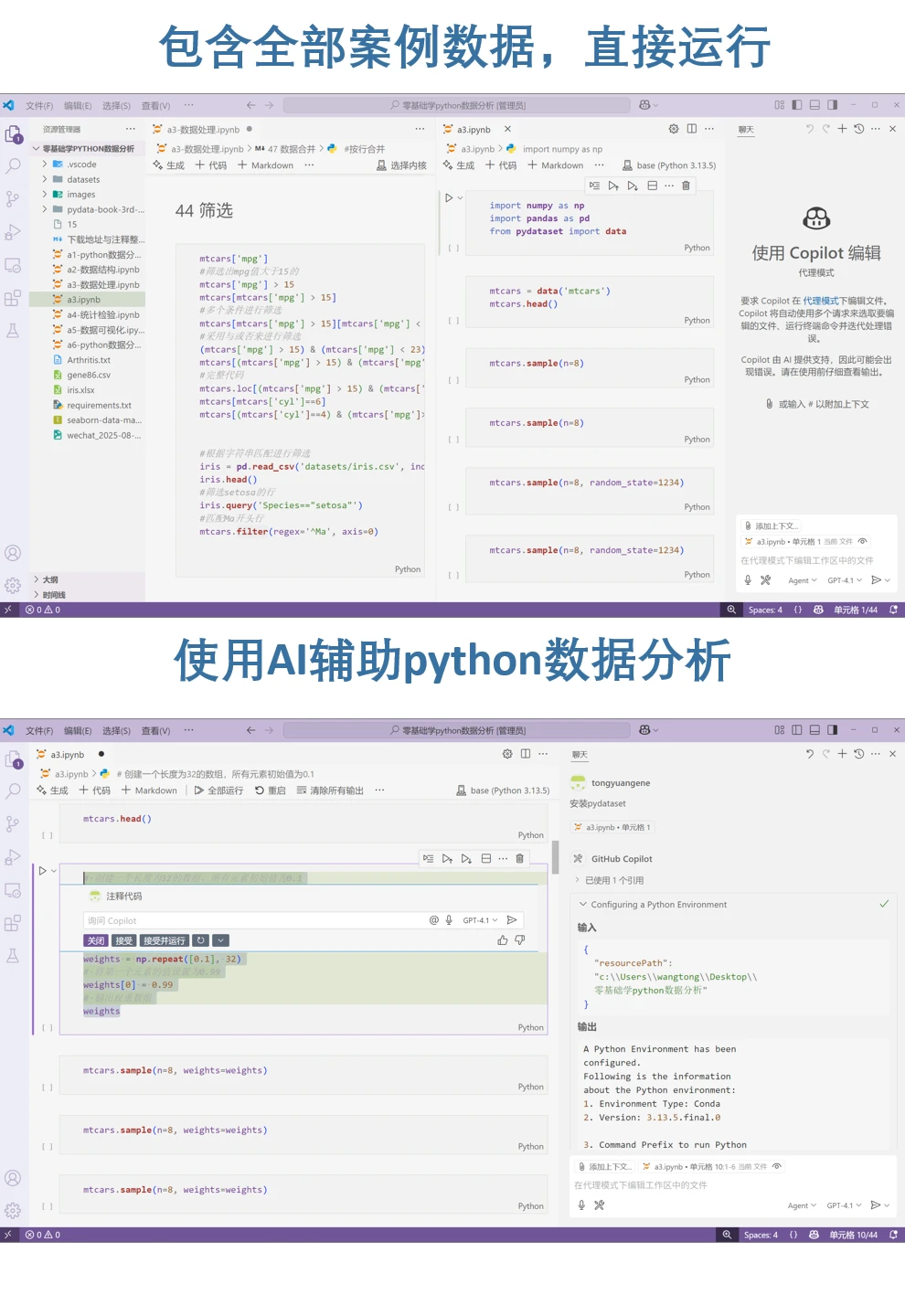This screenshot has width=905, height=1316.
Task: Follow 代理模式 link in top chat panel
Action: tap(820, 301)
